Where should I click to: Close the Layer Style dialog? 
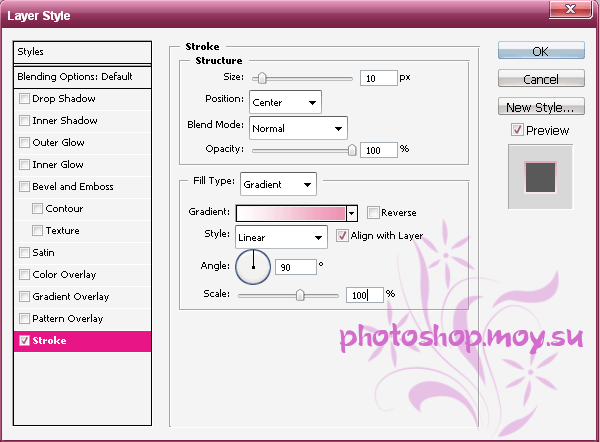coord(571,9)
